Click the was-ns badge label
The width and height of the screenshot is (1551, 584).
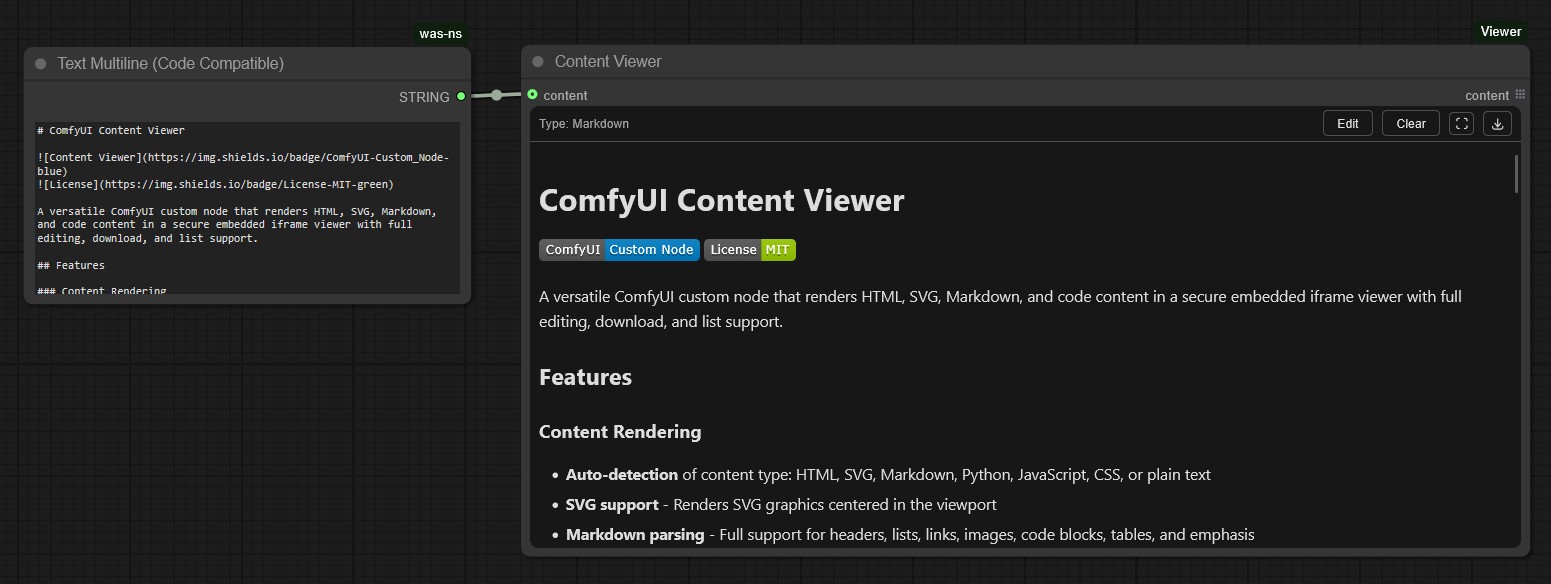pyautogui.click(x=441, y=34)
